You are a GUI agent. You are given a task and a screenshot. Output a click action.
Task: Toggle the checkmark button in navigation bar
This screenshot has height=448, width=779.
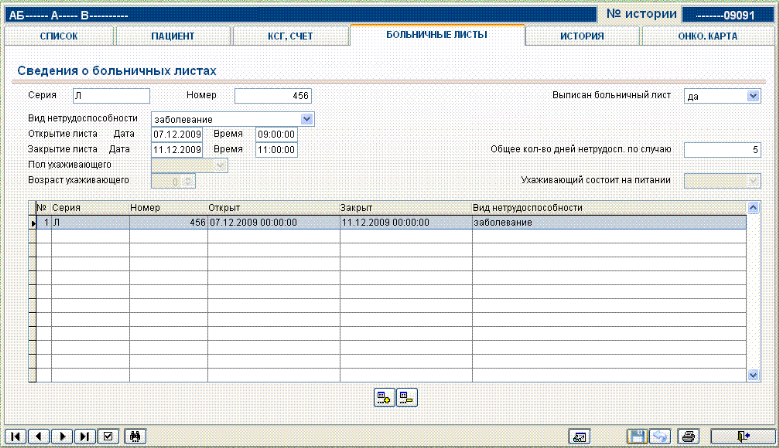[x=109, y=436]
